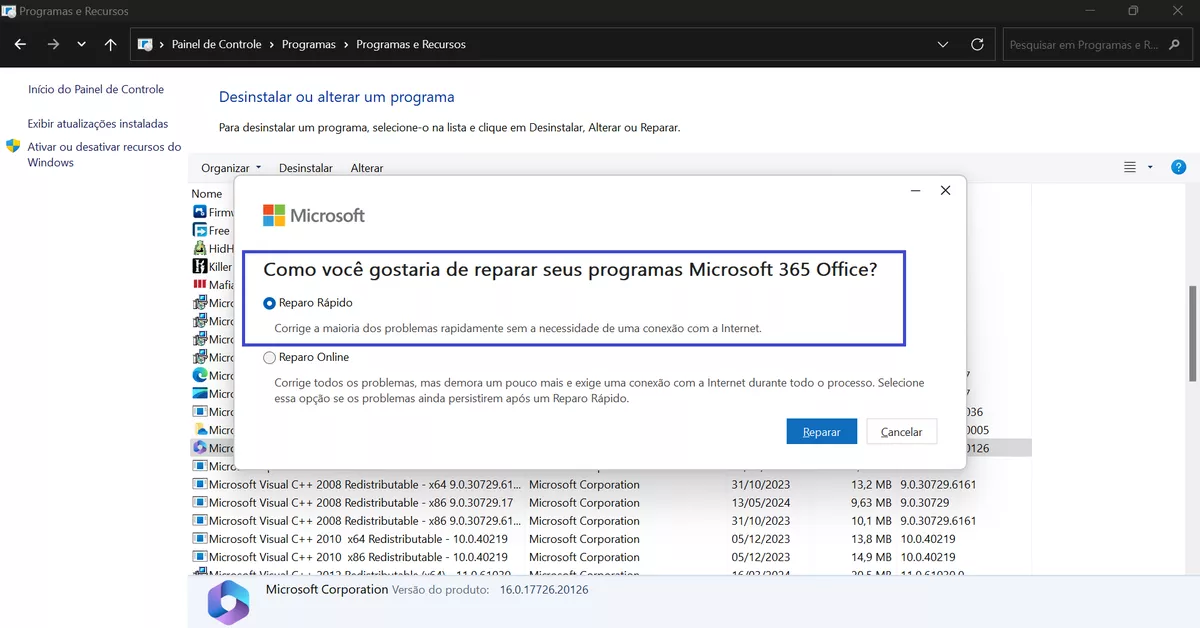Click the vertical scrollbar of the program list
This screenshot has width=1200, height=628.
[x=1192, y=333]
